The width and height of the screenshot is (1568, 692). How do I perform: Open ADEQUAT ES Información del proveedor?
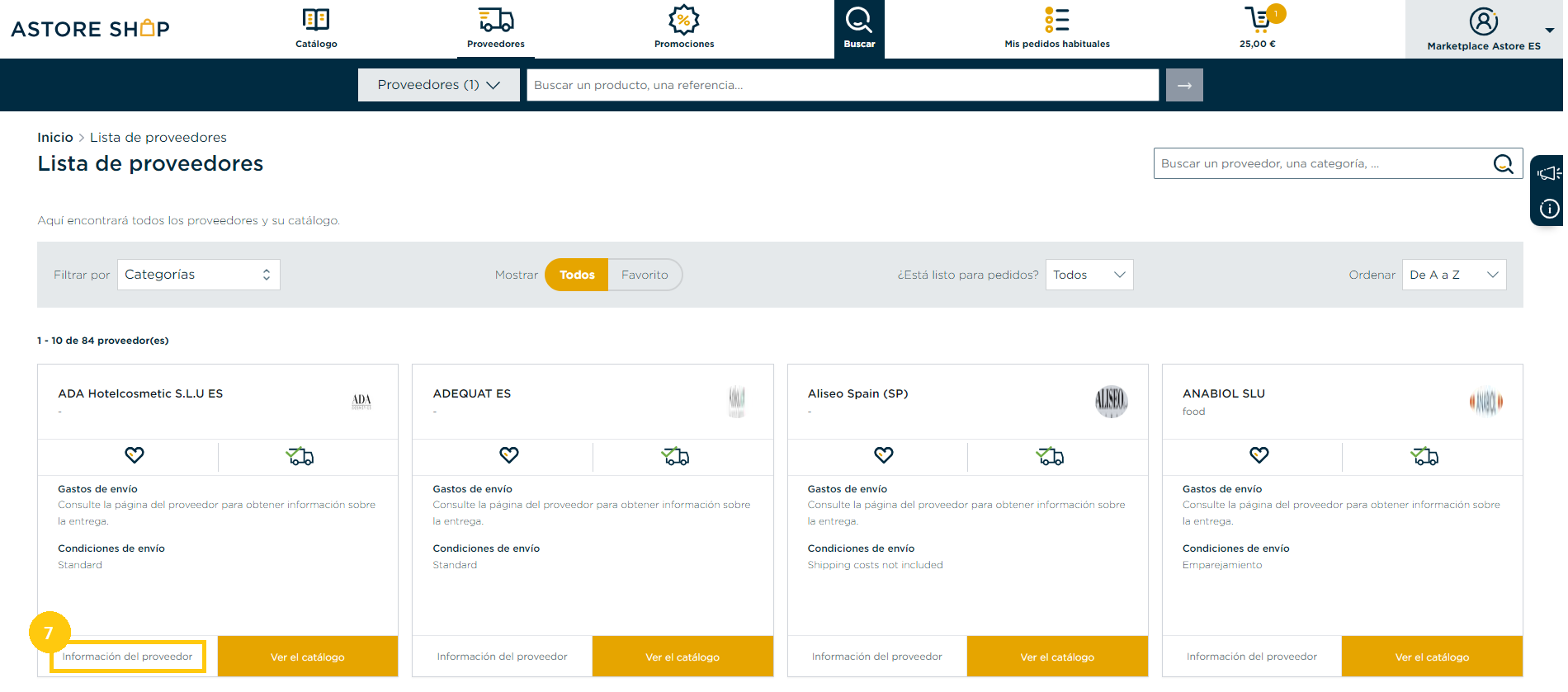pos(503,657)
